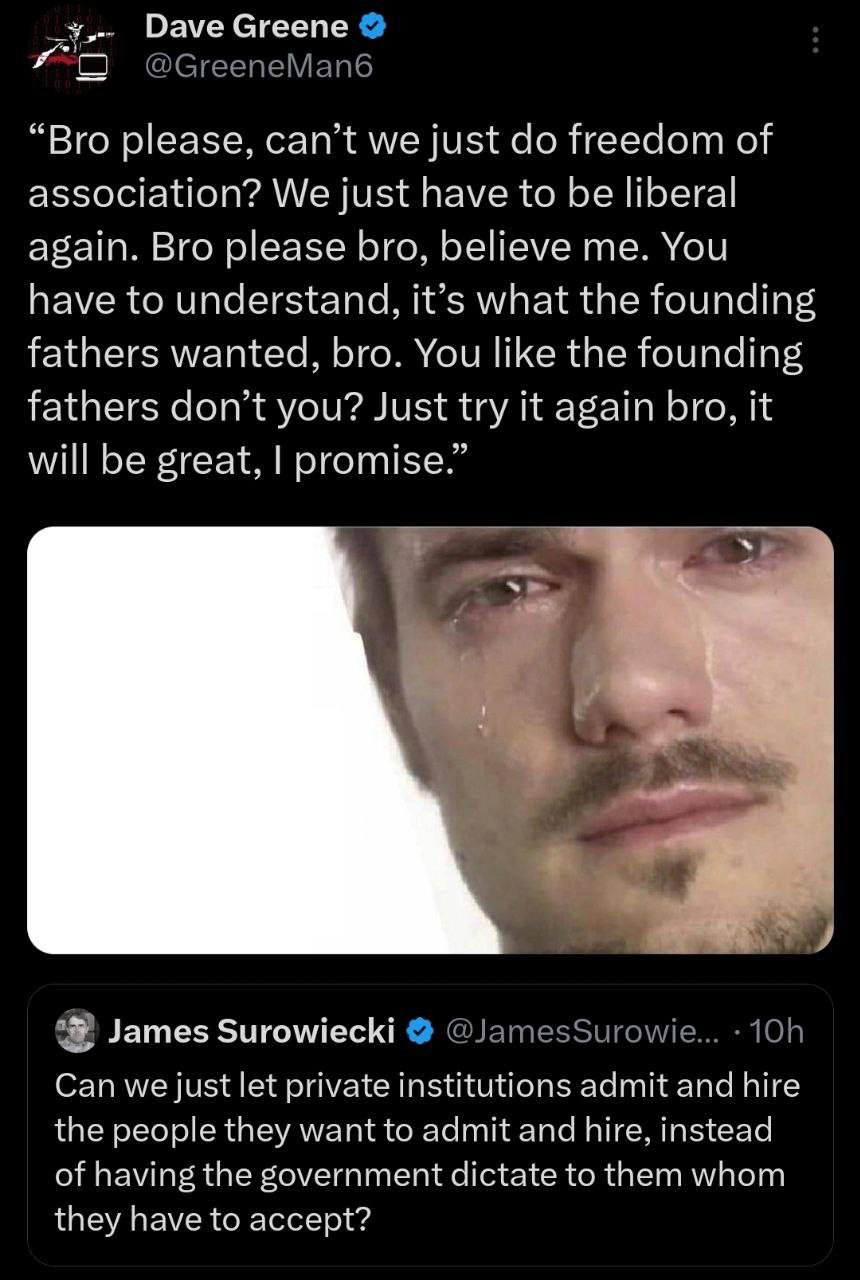The height and width of the screenshot is (1280, 860).
Task: Open the three-dot more options menu
Action: click(x=815, y=39)
